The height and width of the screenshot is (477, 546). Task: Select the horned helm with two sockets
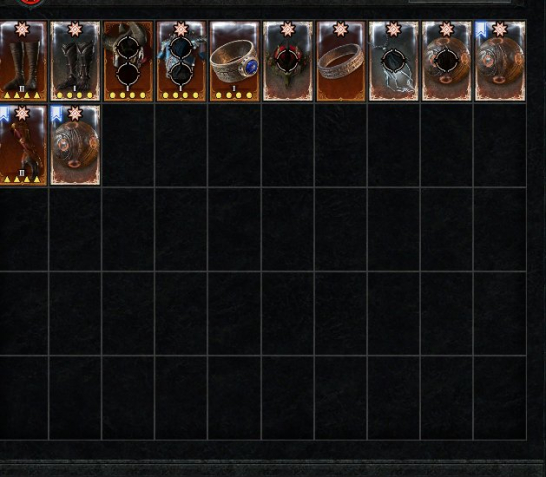128,61
